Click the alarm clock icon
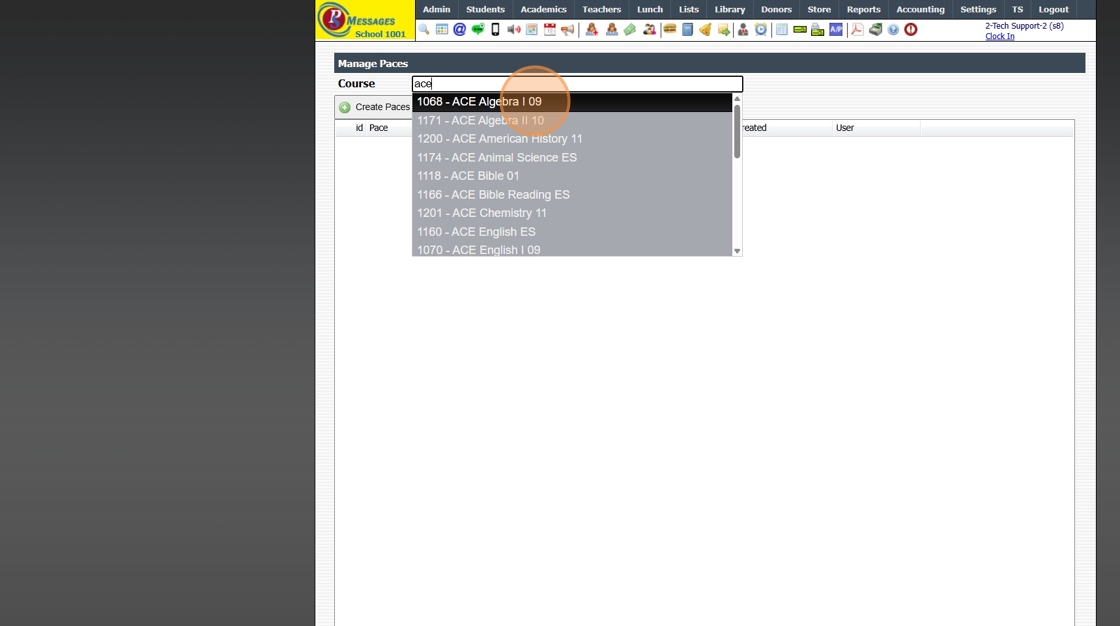The width and height of the screenshot is (1120, 626). tap(761, 29)
